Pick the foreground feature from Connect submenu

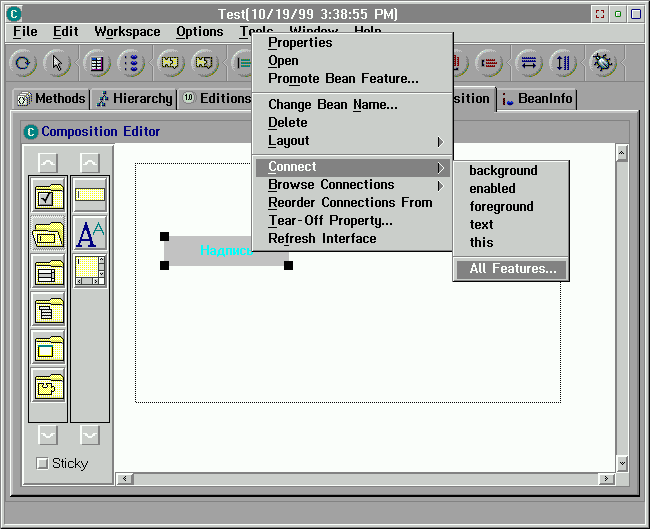pyautogui.click(x=501, y=207)
